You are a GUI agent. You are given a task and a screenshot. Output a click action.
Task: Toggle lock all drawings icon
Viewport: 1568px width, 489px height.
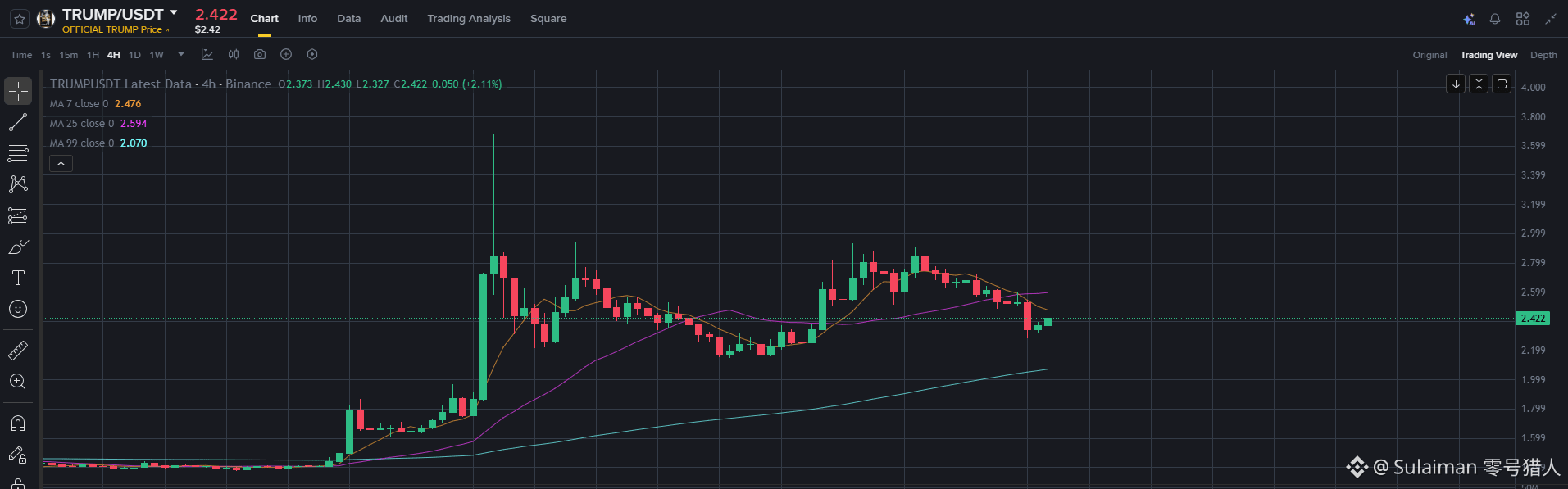pos(18,482)
